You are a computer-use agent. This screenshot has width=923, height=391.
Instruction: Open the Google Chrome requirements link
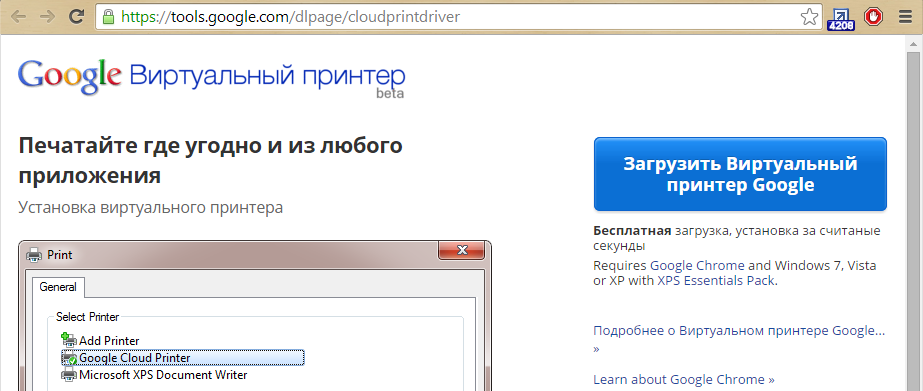pyautogui.click(x=697, y=266)
